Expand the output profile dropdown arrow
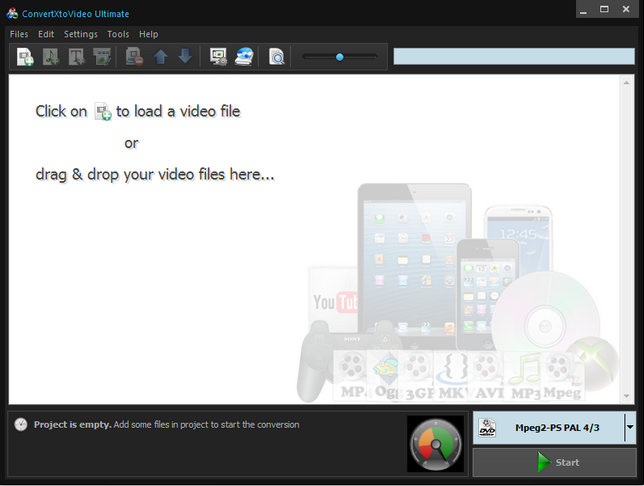The image size is (644, 486). click(629, 427)
